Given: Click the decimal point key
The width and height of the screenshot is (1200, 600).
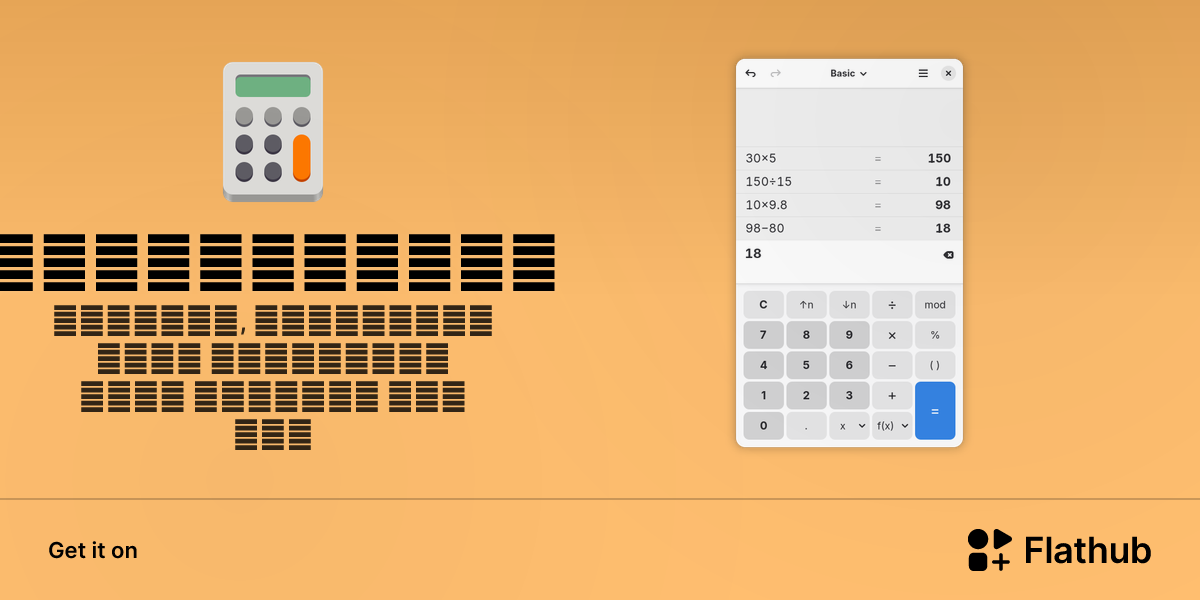Looking at the screenshot, I should (806, 426).
